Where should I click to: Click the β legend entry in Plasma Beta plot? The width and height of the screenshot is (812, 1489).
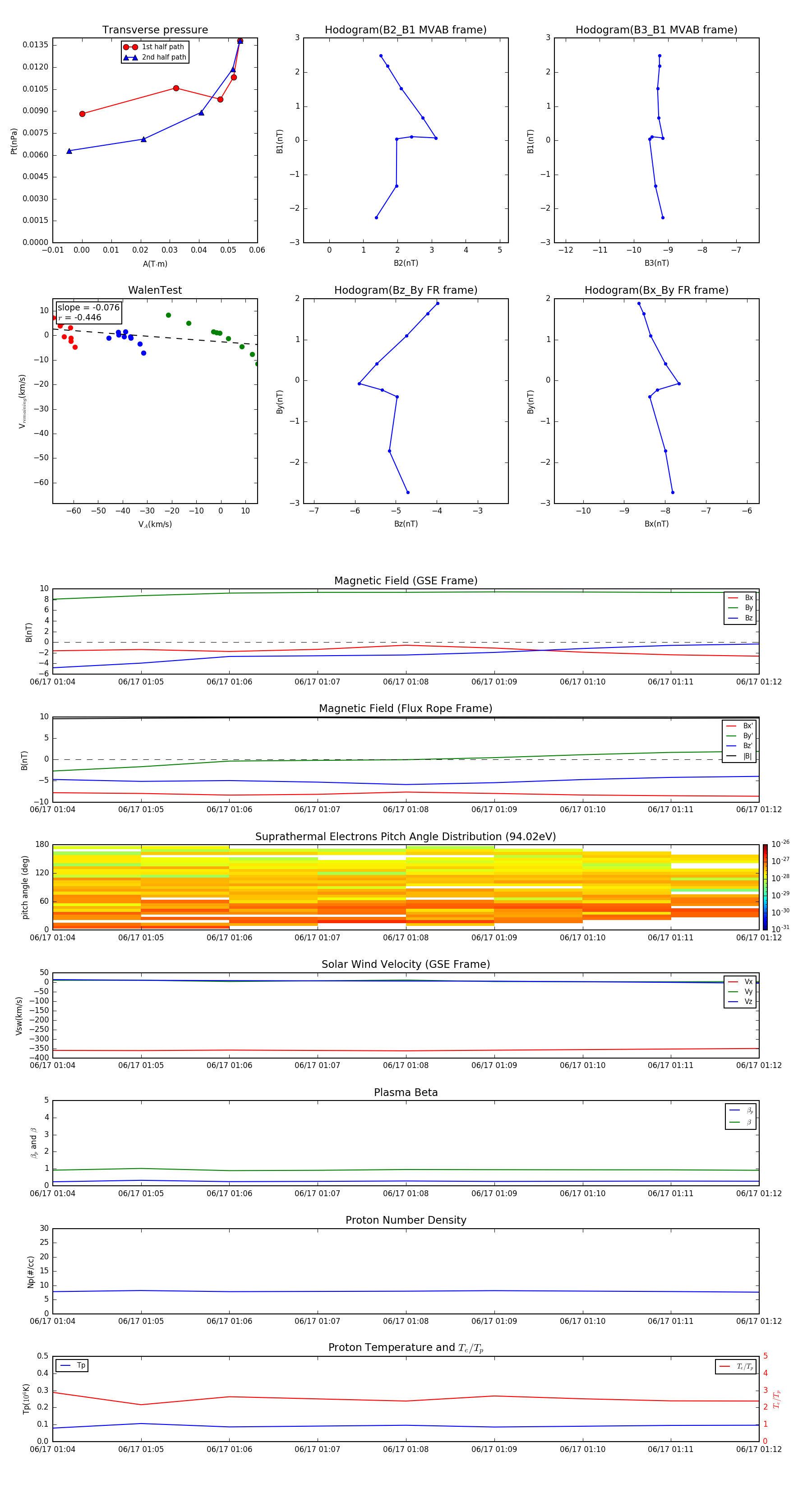point(741,1122)
